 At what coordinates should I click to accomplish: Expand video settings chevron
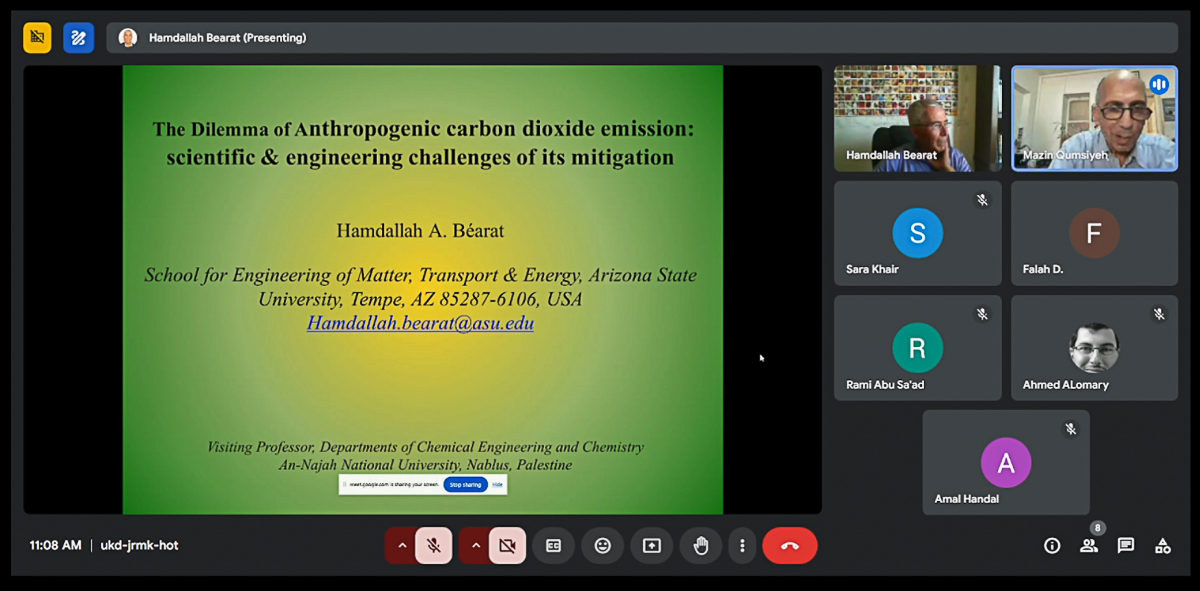[476, 546]
